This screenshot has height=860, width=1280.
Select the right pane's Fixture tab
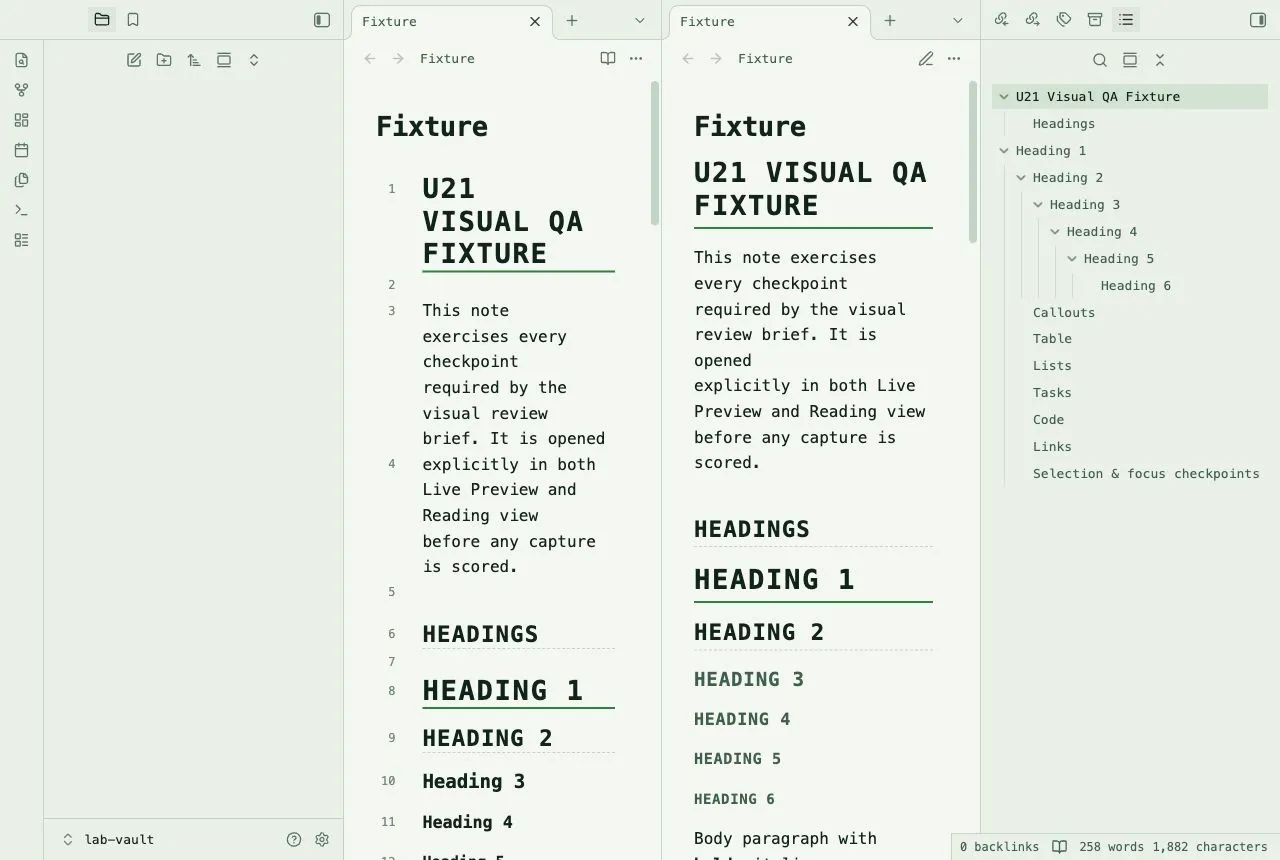[769, 21]
